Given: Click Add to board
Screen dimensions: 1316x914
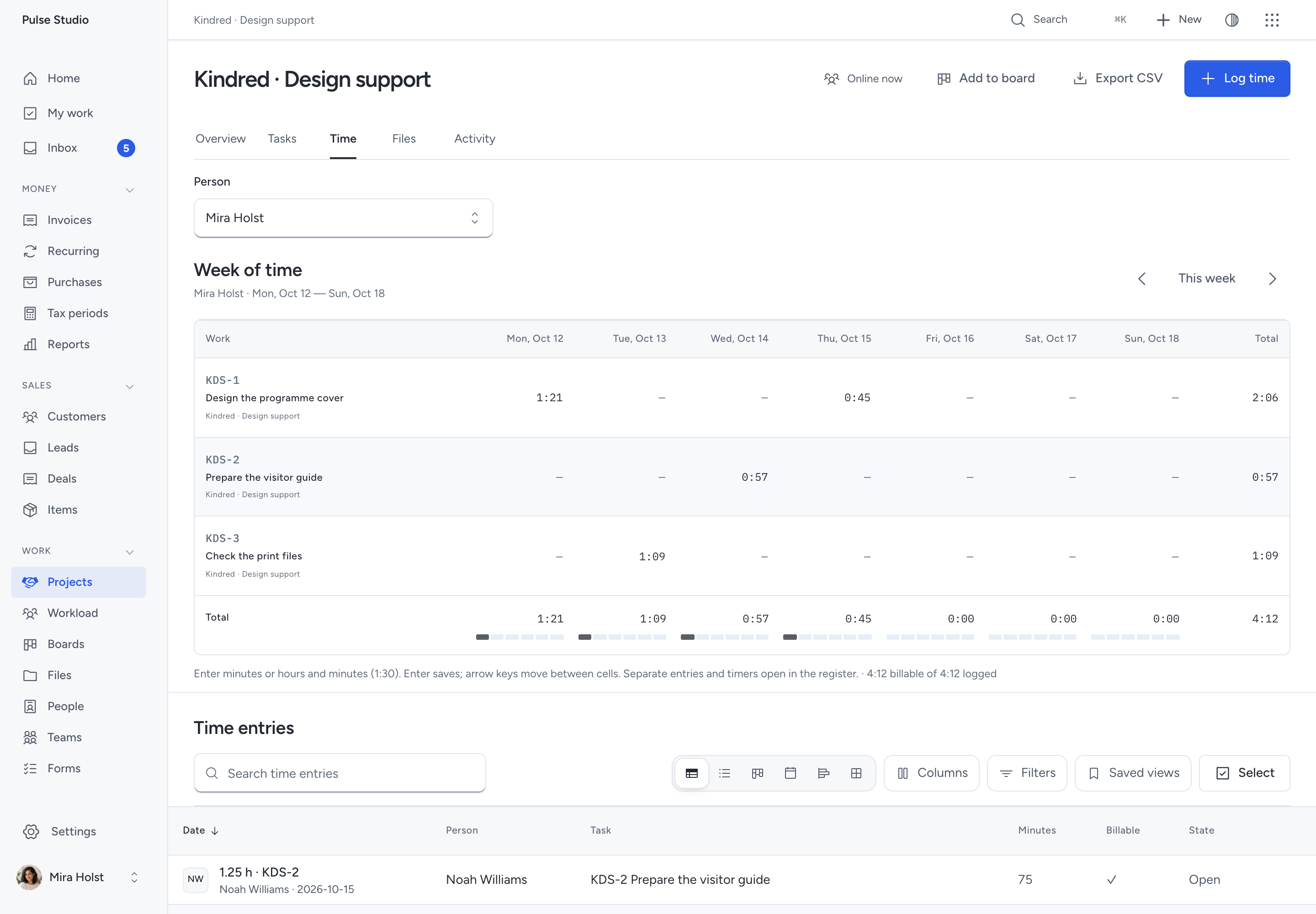Looking at the screenshot, I should tap(986, 79).
